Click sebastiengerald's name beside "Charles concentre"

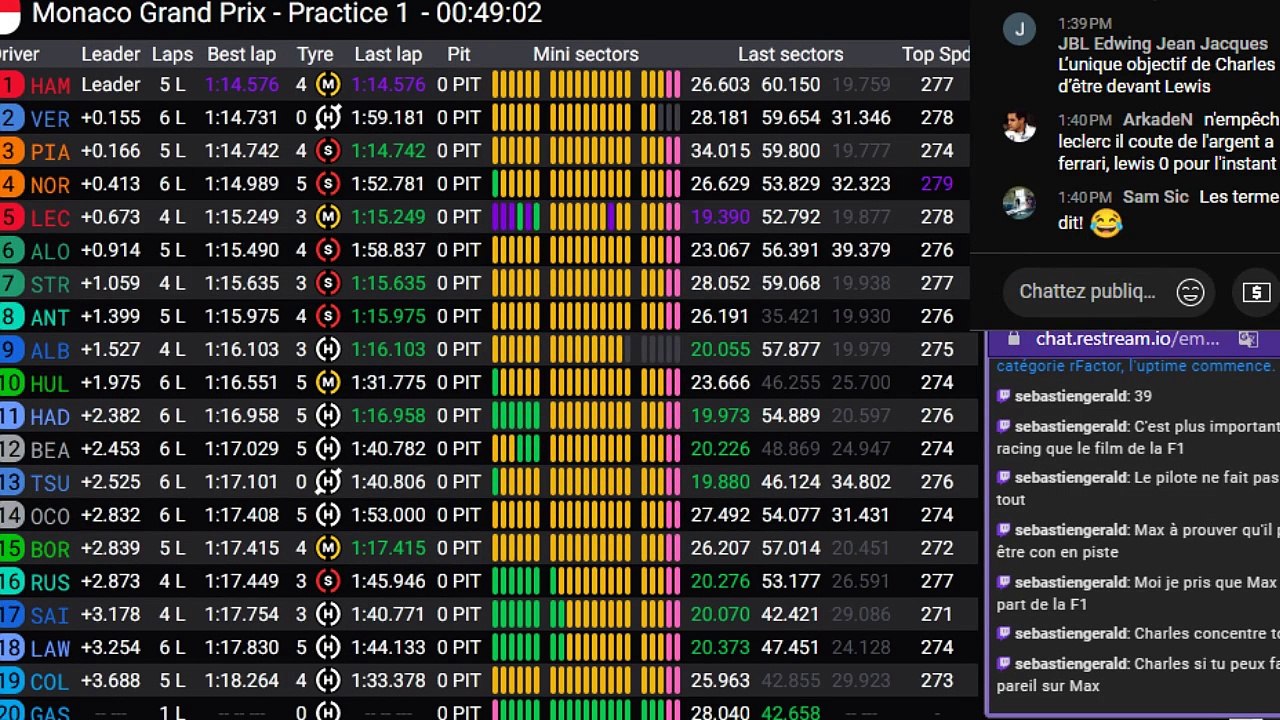[1071, 633]
